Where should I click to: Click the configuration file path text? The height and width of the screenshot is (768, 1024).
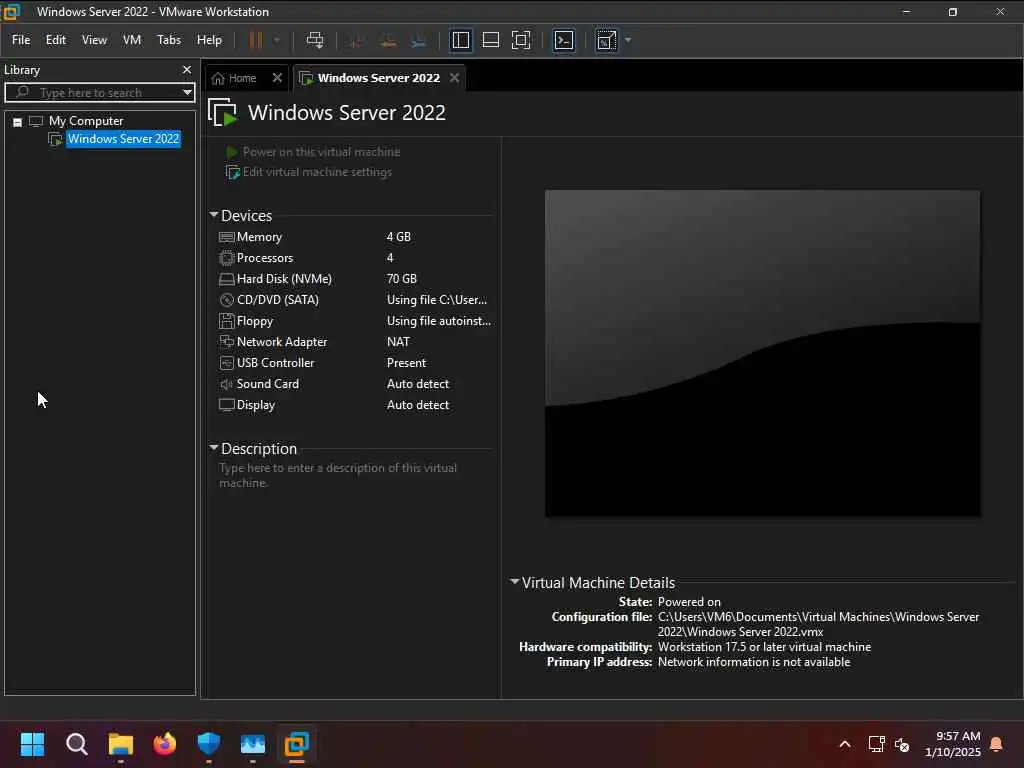(x=818, y=624)
